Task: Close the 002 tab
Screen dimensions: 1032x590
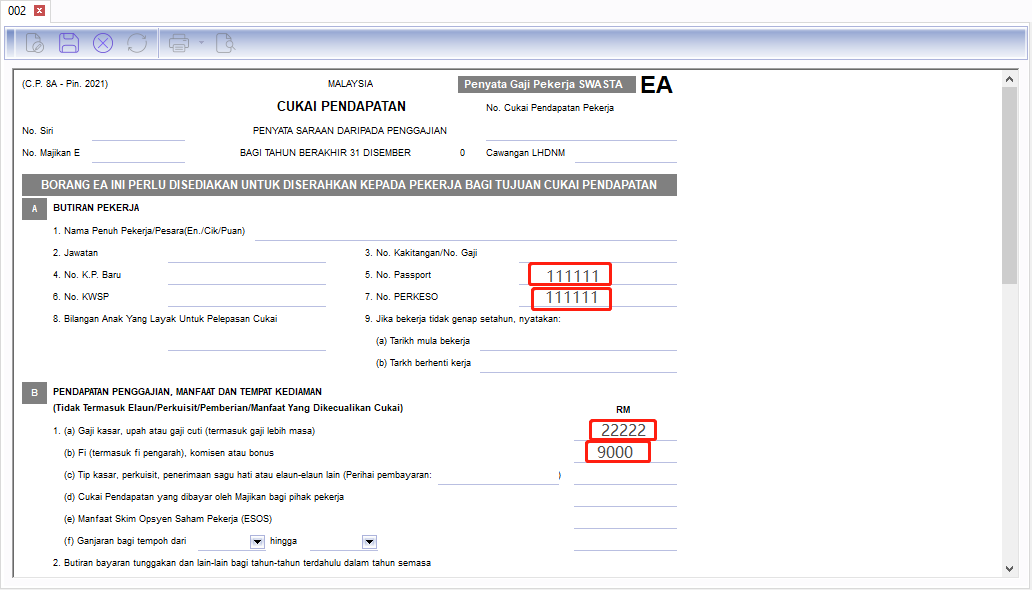Action: 39,11
